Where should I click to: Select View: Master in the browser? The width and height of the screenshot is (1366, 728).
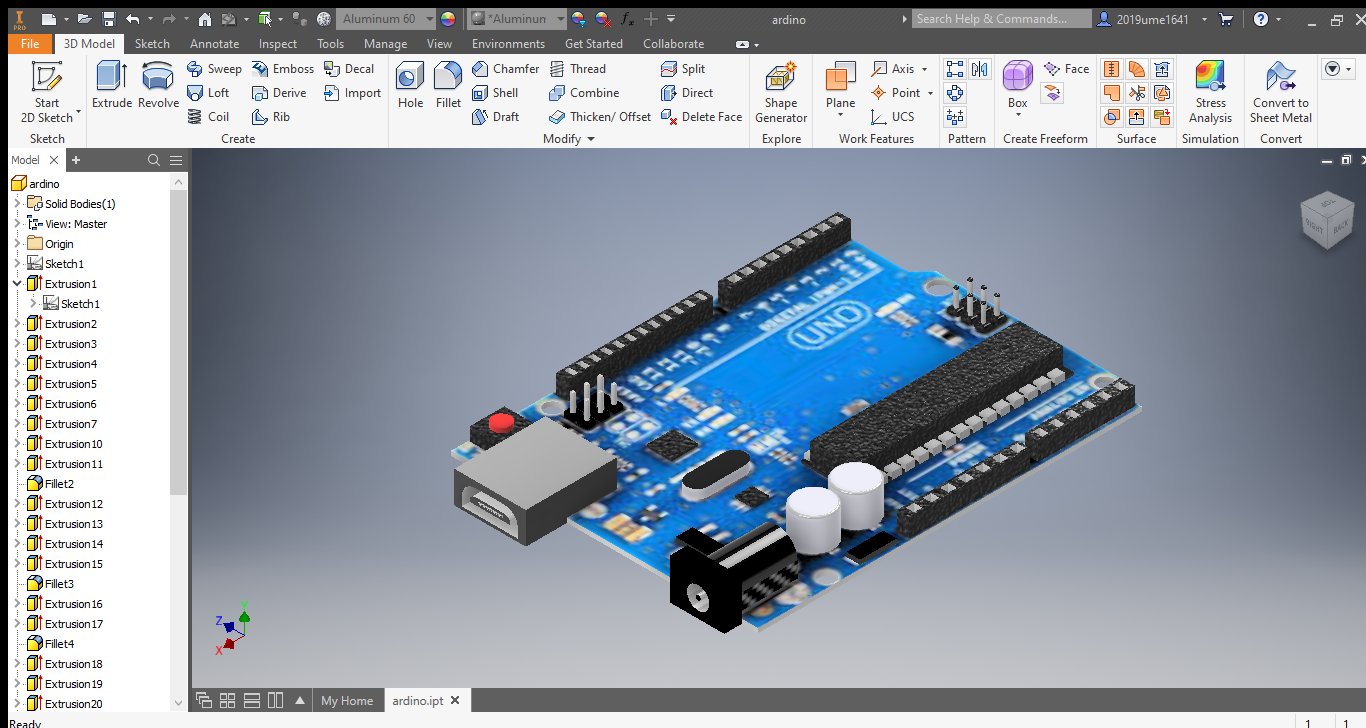(76, 224)
